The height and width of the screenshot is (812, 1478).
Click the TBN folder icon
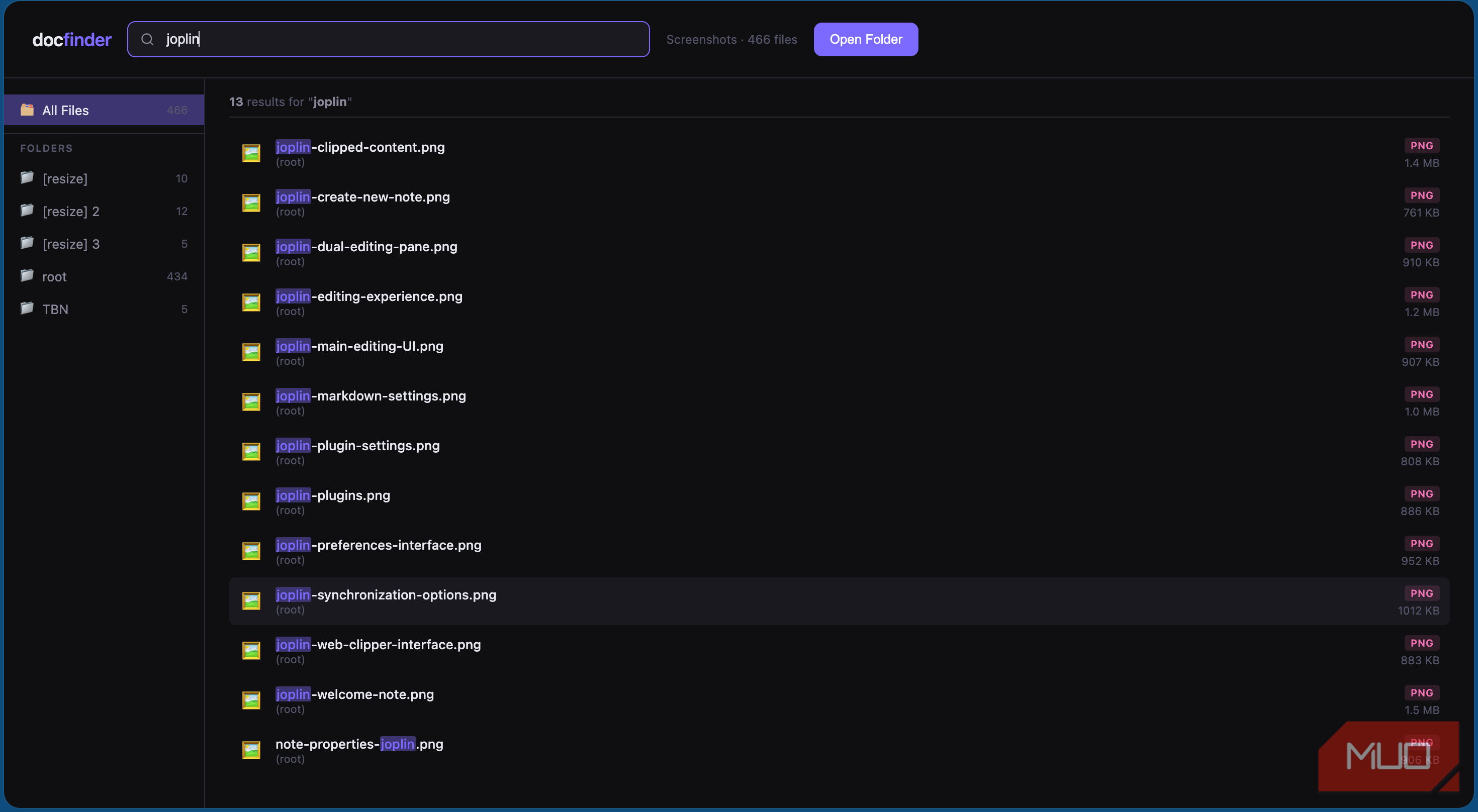point(27,309)
